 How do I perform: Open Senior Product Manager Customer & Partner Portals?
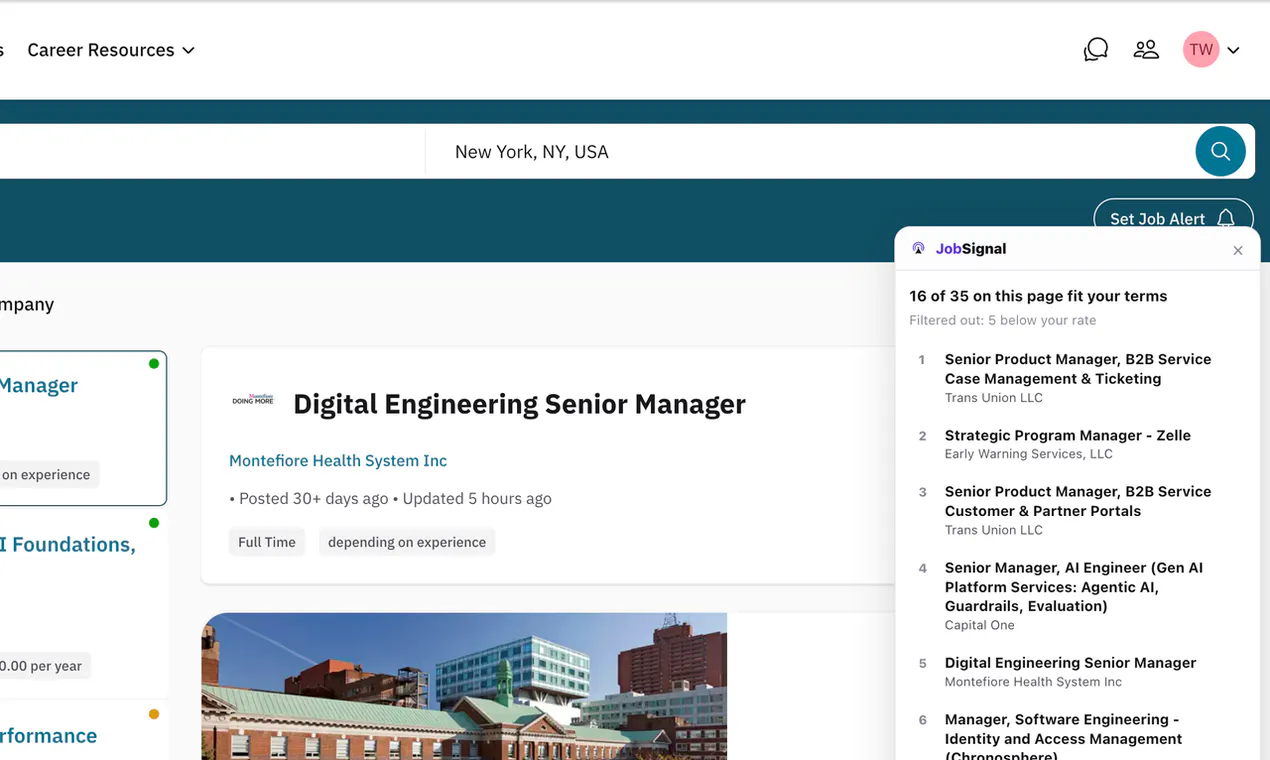tap(1078, 510)
